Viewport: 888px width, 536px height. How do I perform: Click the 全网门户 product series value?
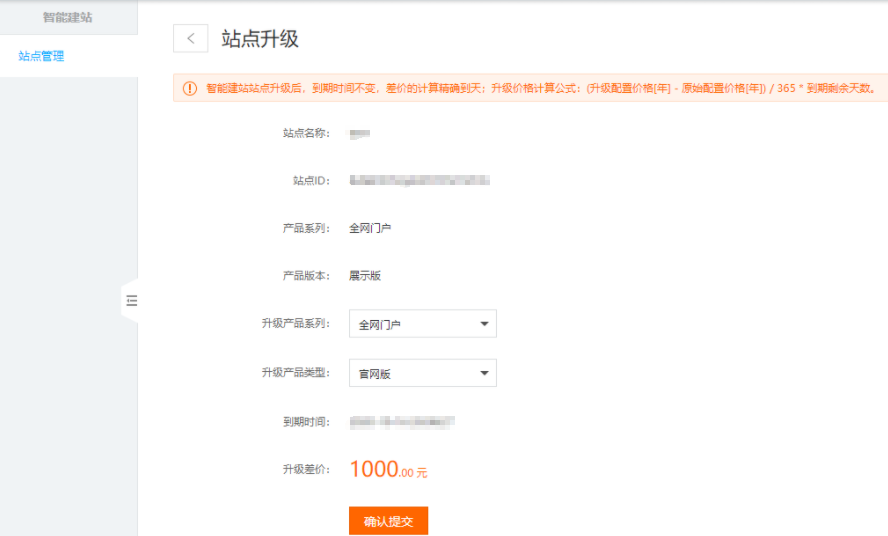[x=370, y=228]
